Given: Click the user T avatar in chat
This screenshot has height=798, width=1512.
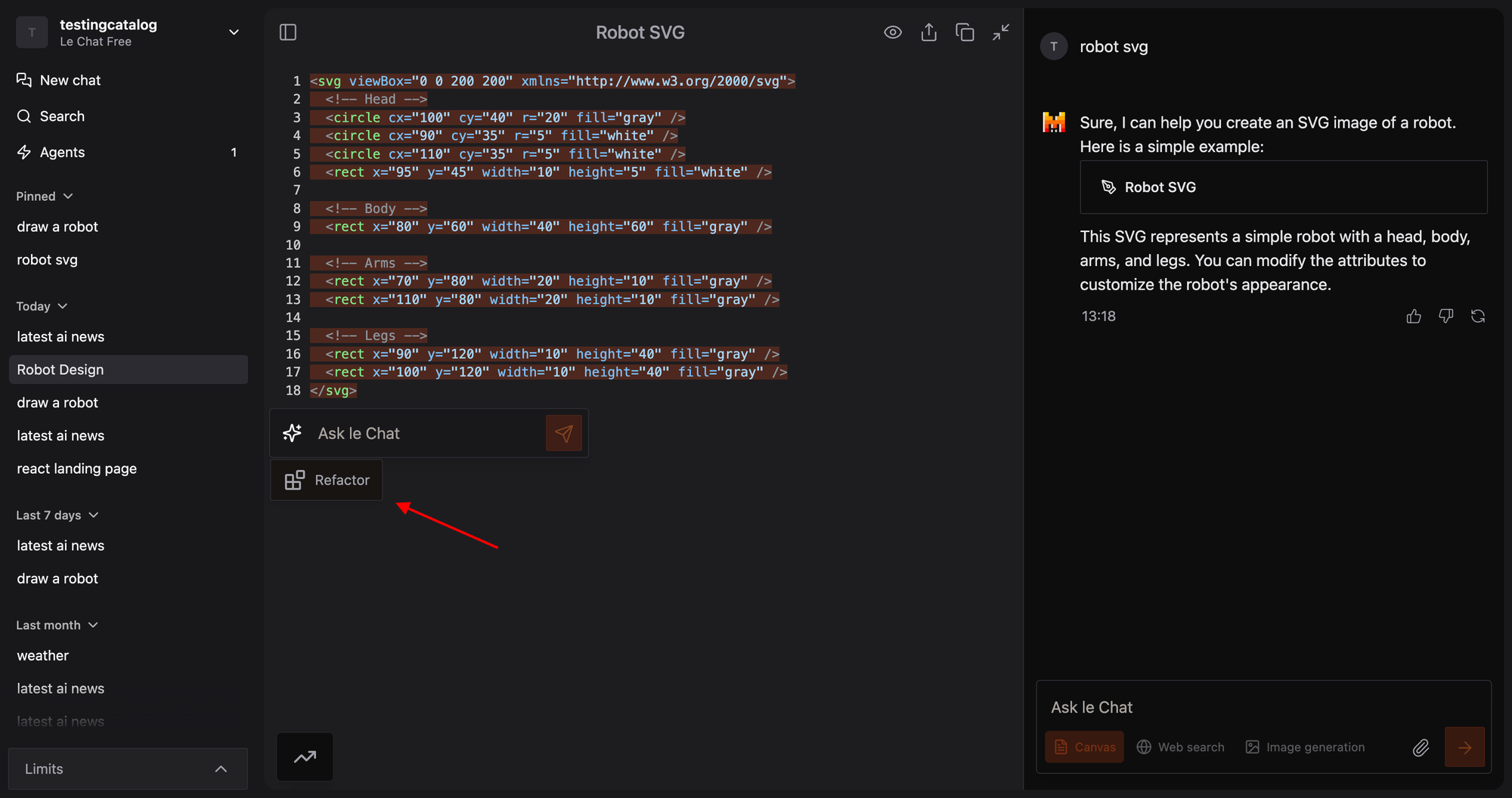Looking at the screenshot, I should pos(1054,47).
